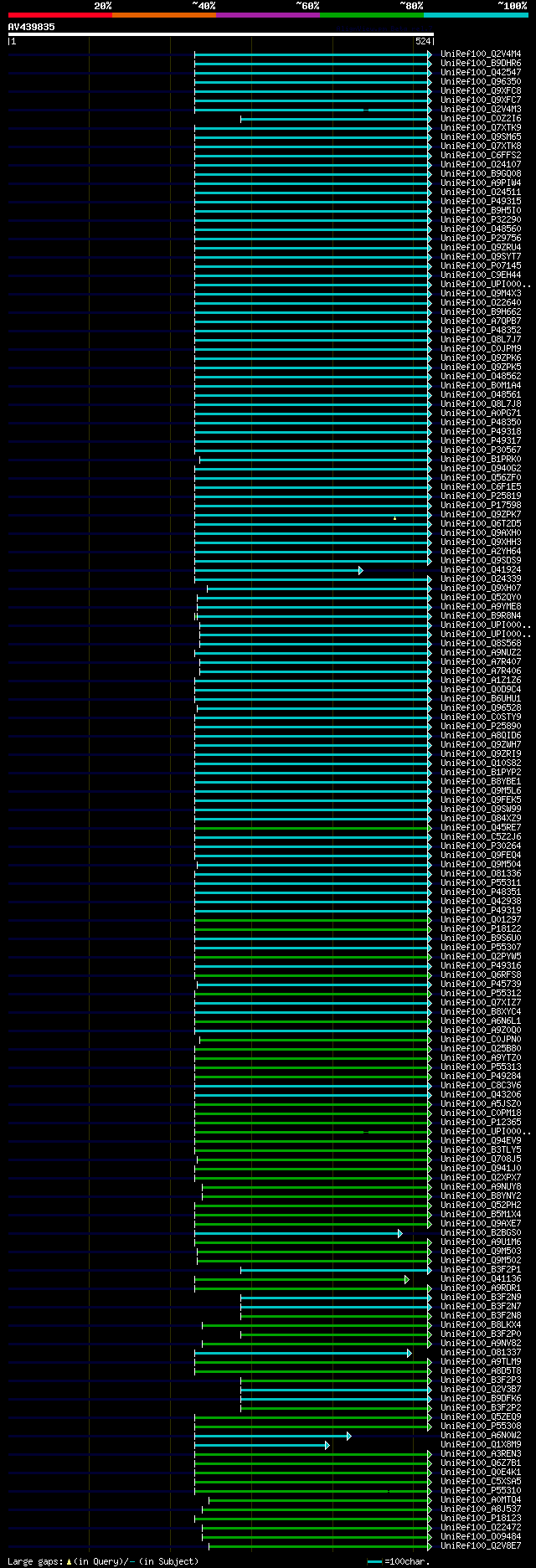The image size is (536, 1568).
Task: Click the short alignment arrowhead on the B2BGS0 row
Action: 399,1233
